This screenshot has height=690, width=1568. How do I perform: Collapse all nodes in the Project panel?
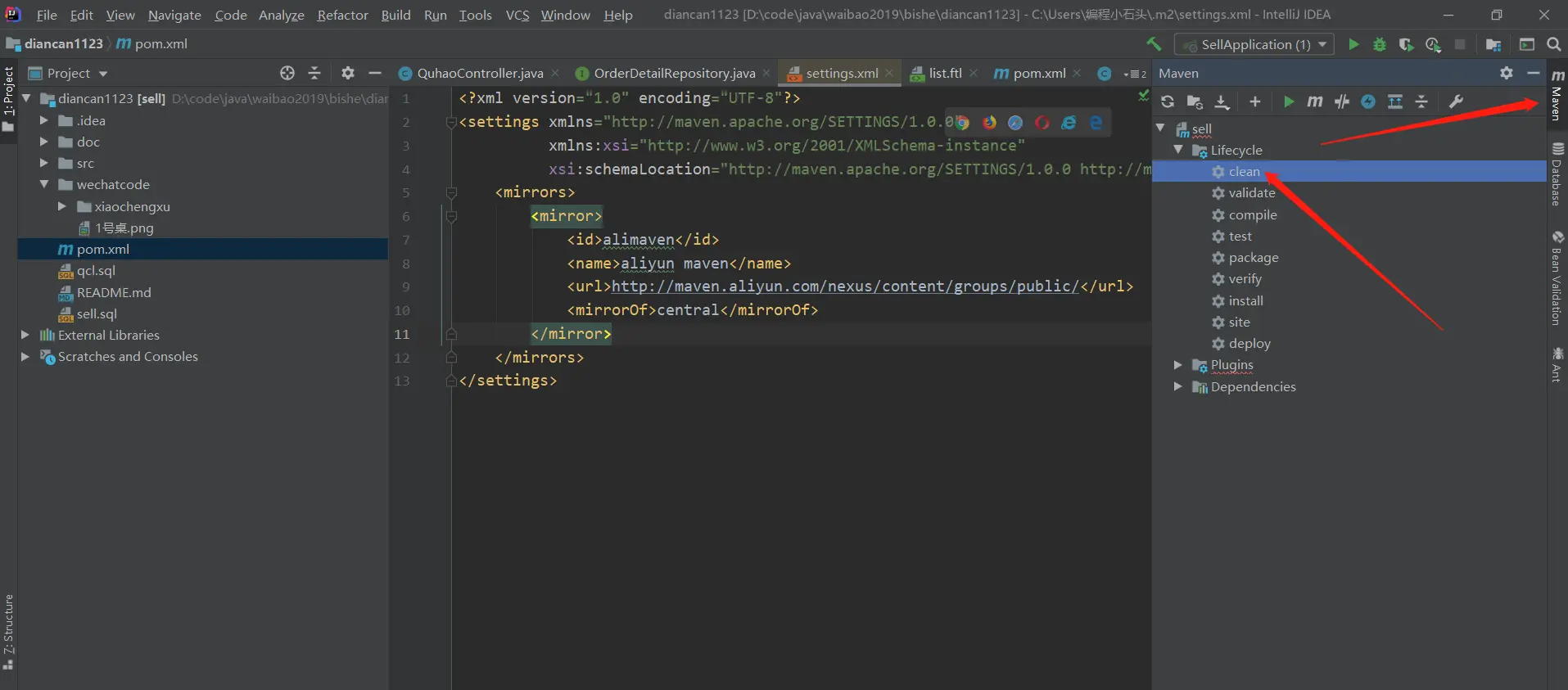coord(314,73)
